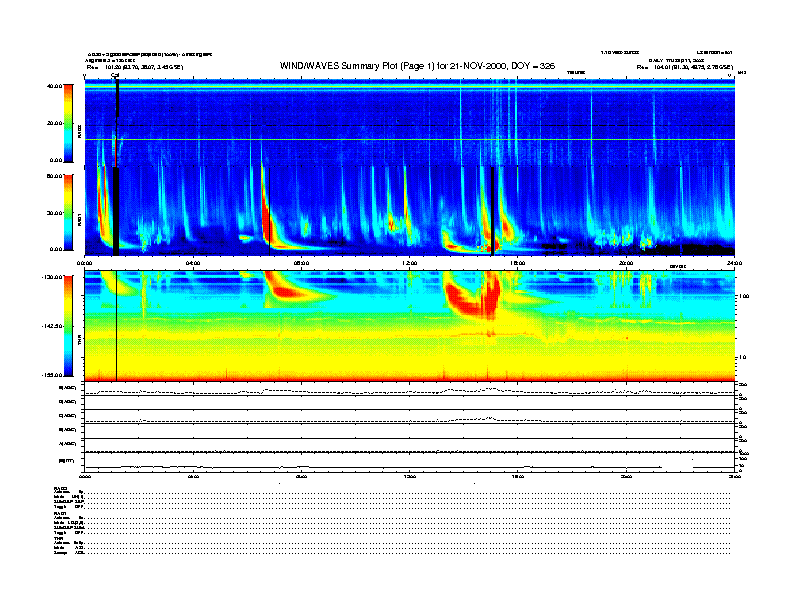Select the 60.00 label on RAD1 scale
The width and height of the screenshot is (792, 612).
54,176
